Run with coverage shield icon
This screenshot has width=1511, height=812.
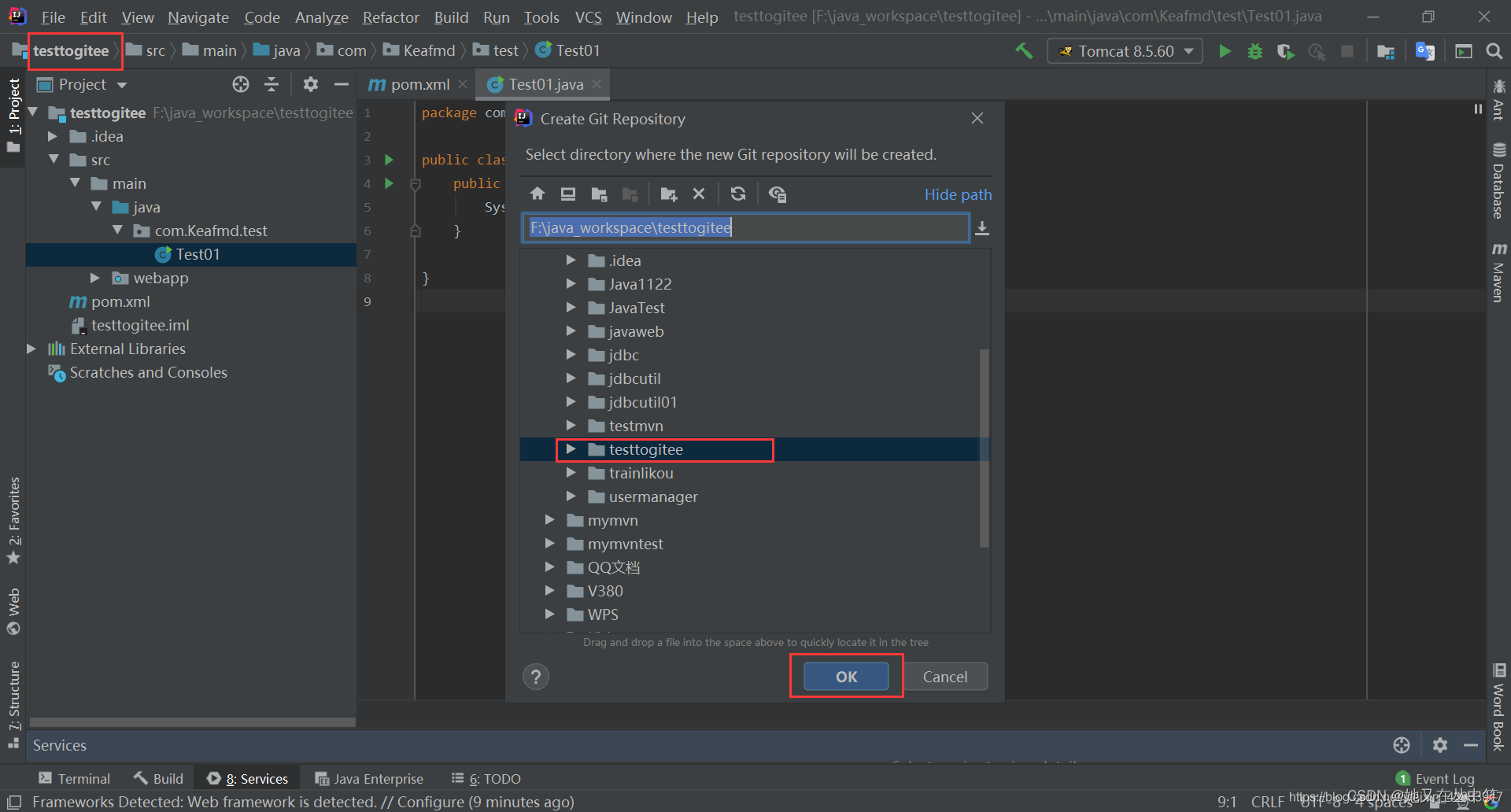coord(1286,51)
